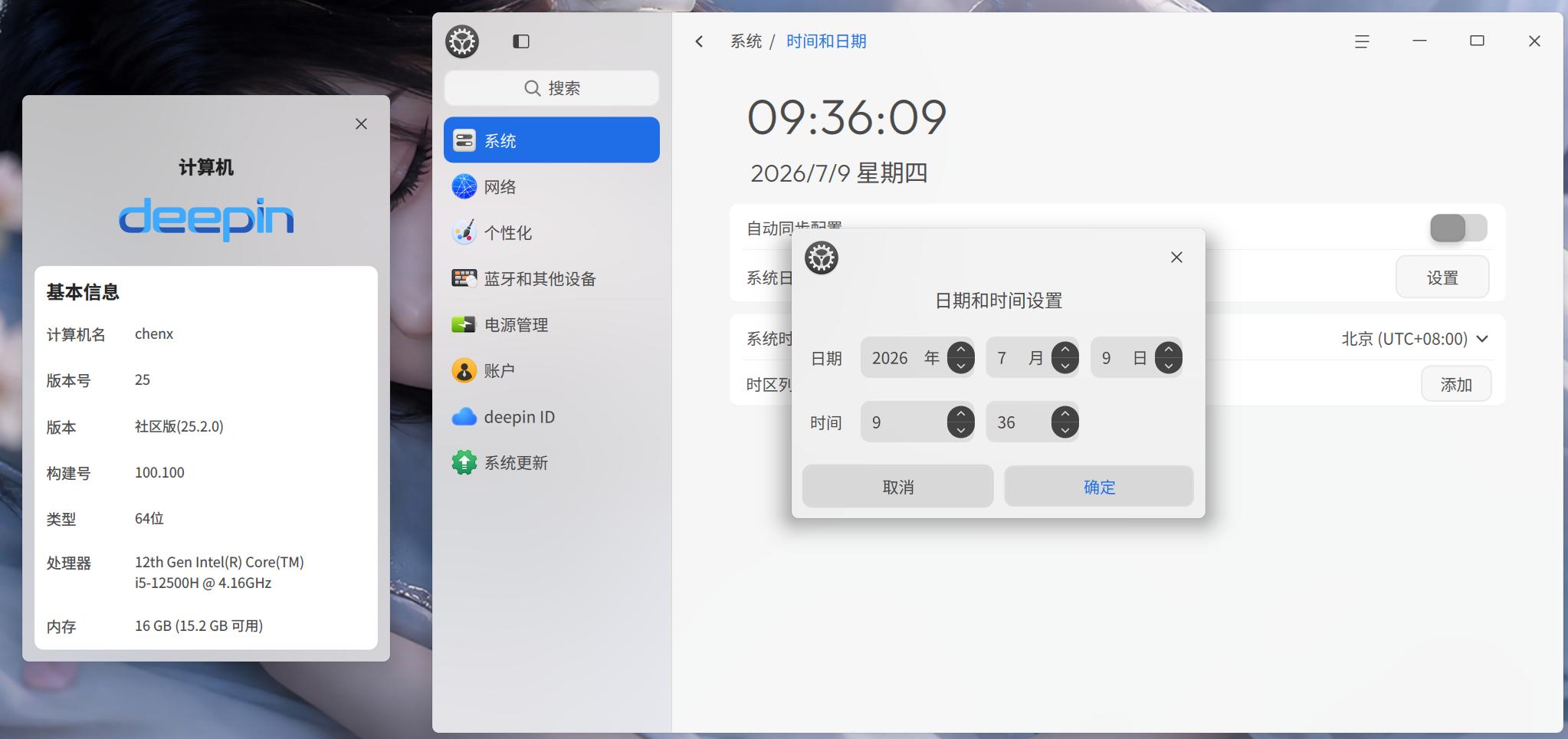Click the deepin logo in 计算机 window
The image size is (1568, 739).
(206, 218)
